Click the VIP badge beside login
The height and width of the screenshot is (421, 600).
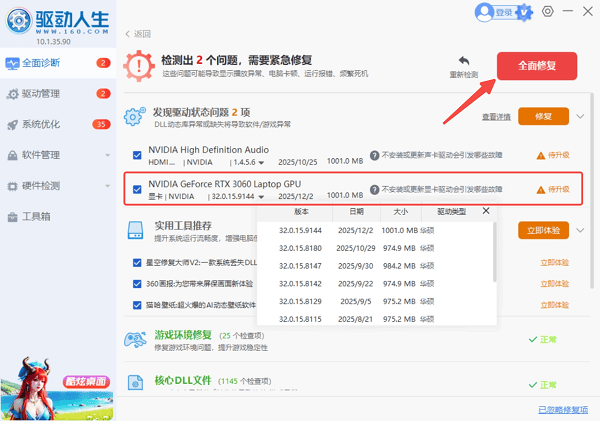(524, 13)
